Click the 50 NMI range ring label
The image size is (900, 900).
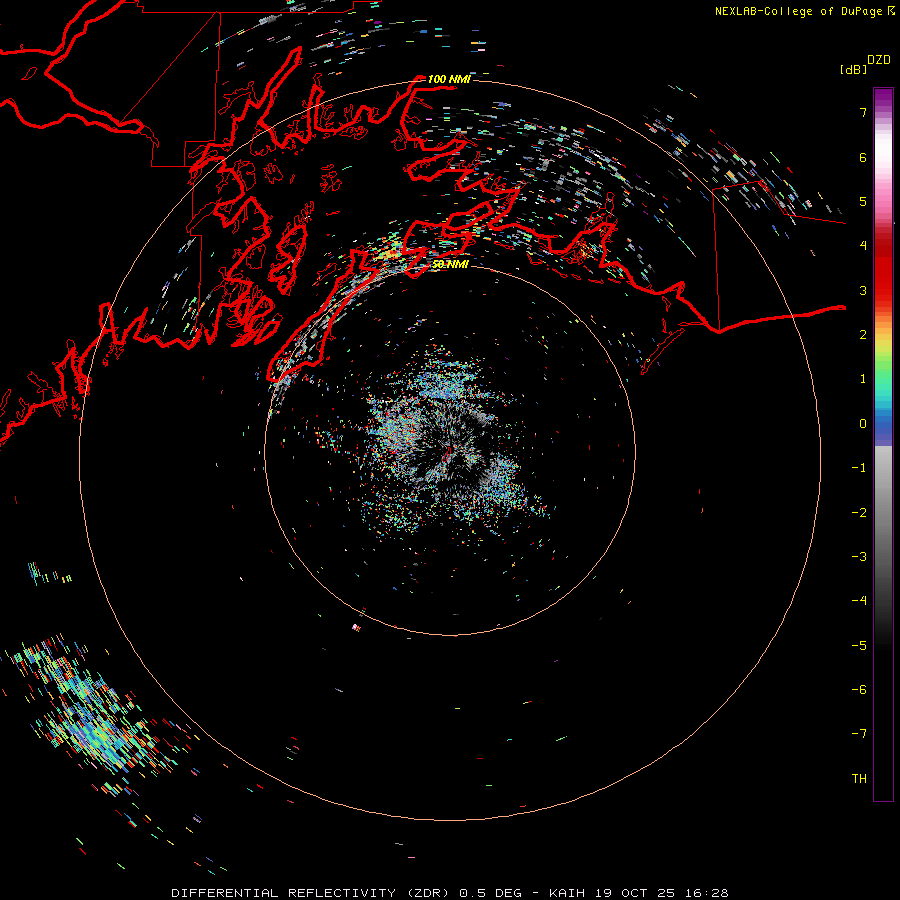click(x=450, y=264)
